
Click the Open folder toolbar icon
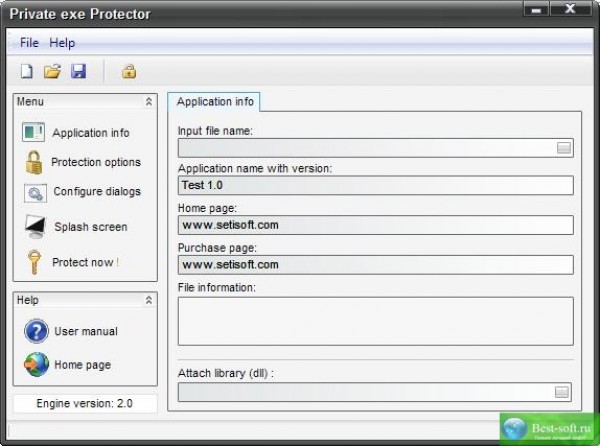[52, 71]
